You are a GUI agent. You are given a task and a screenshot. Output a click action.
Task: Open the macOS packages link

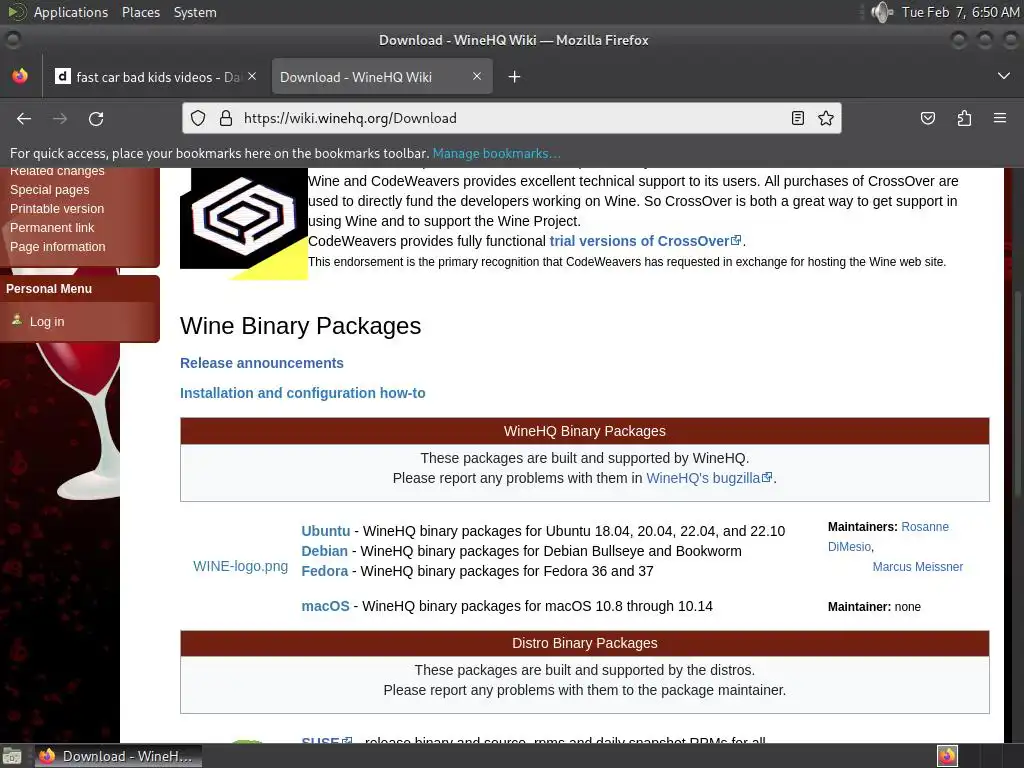(x=325, y=606)
